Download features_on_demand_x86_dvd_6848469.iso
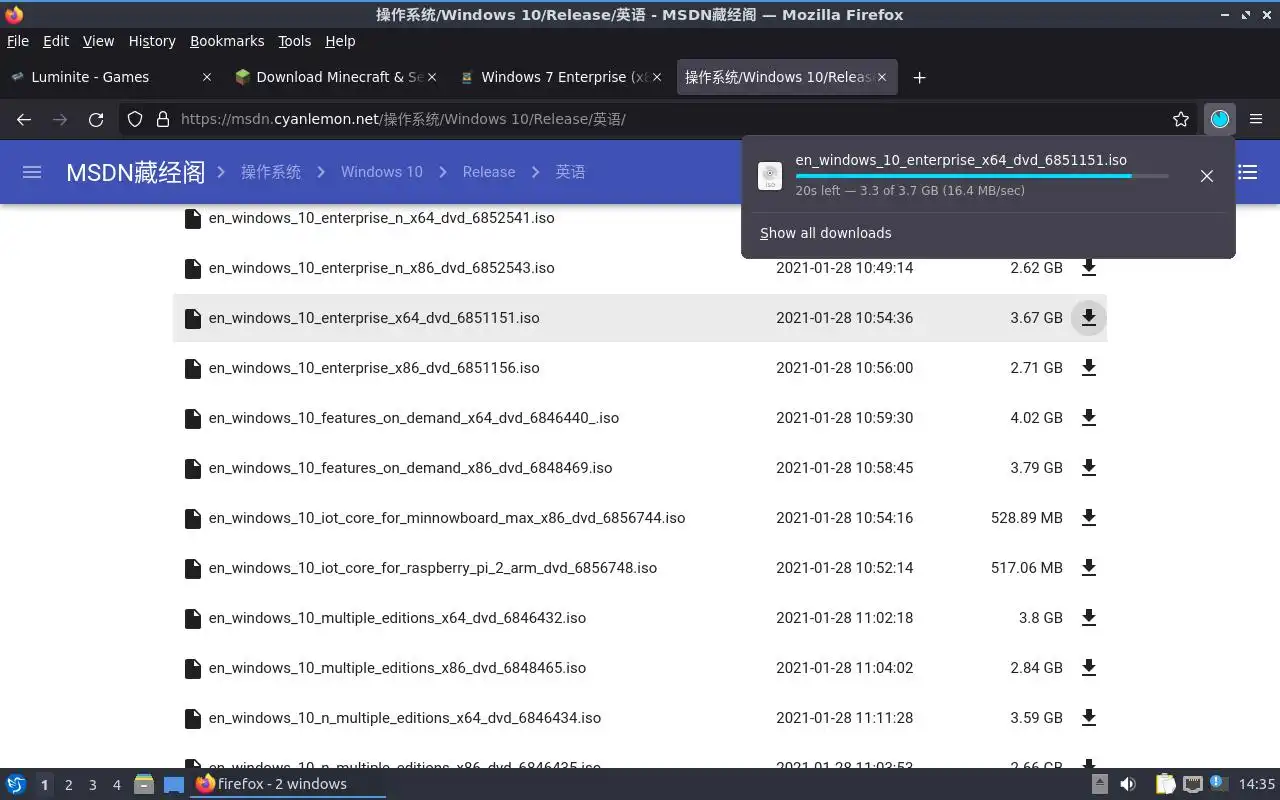The height and width of the screenshot is (800, 1280). click(1089, 468)
